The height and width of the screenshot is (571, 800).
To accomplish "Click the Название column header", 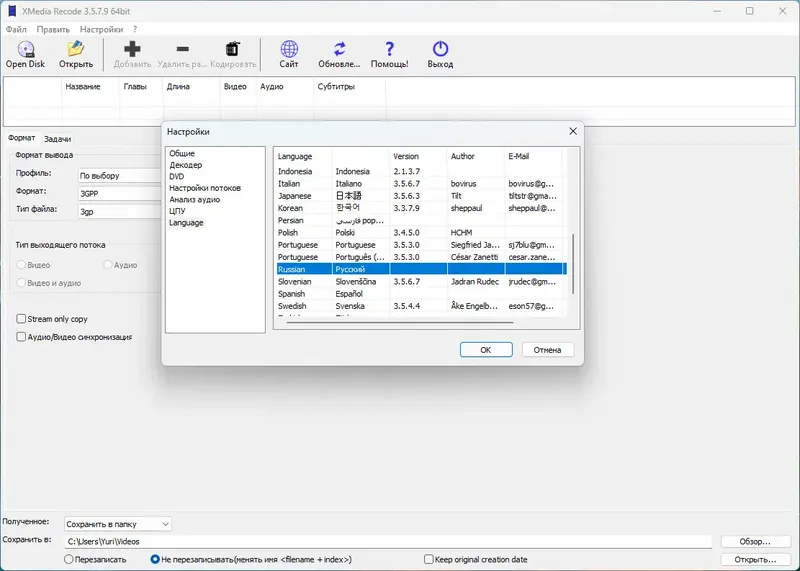I will (x=91, y=87).
